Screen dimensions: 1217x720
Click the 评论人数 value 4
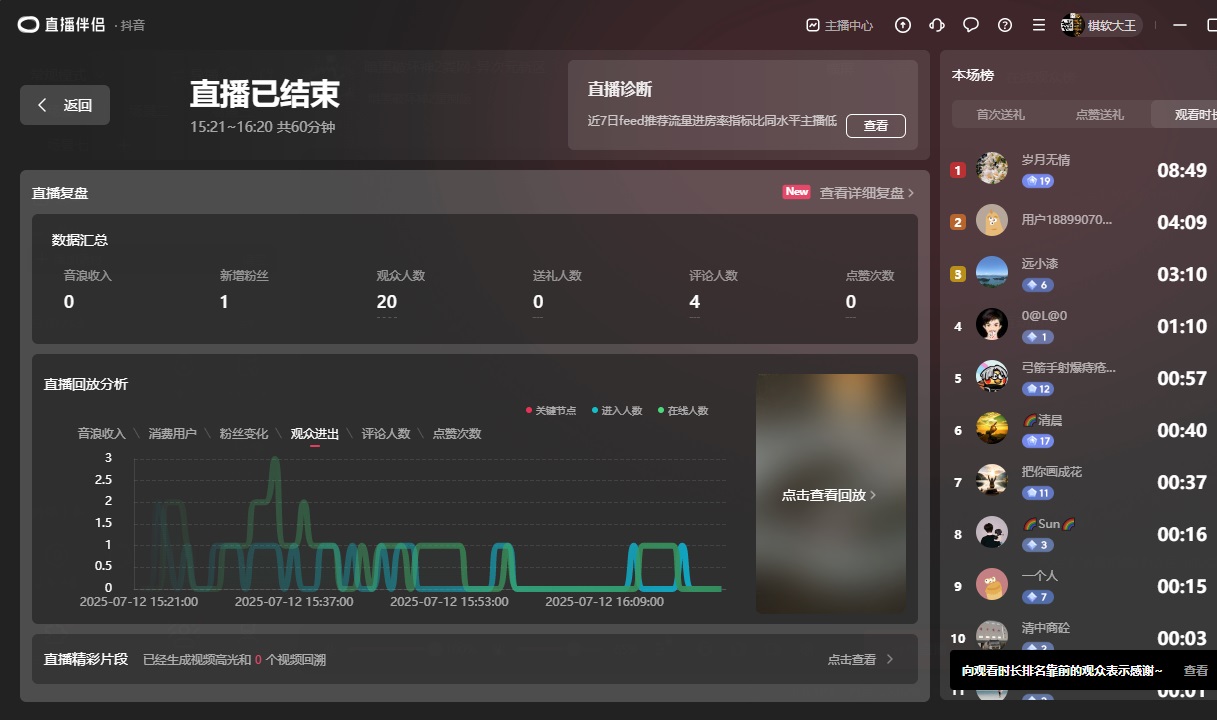(695, 301)
